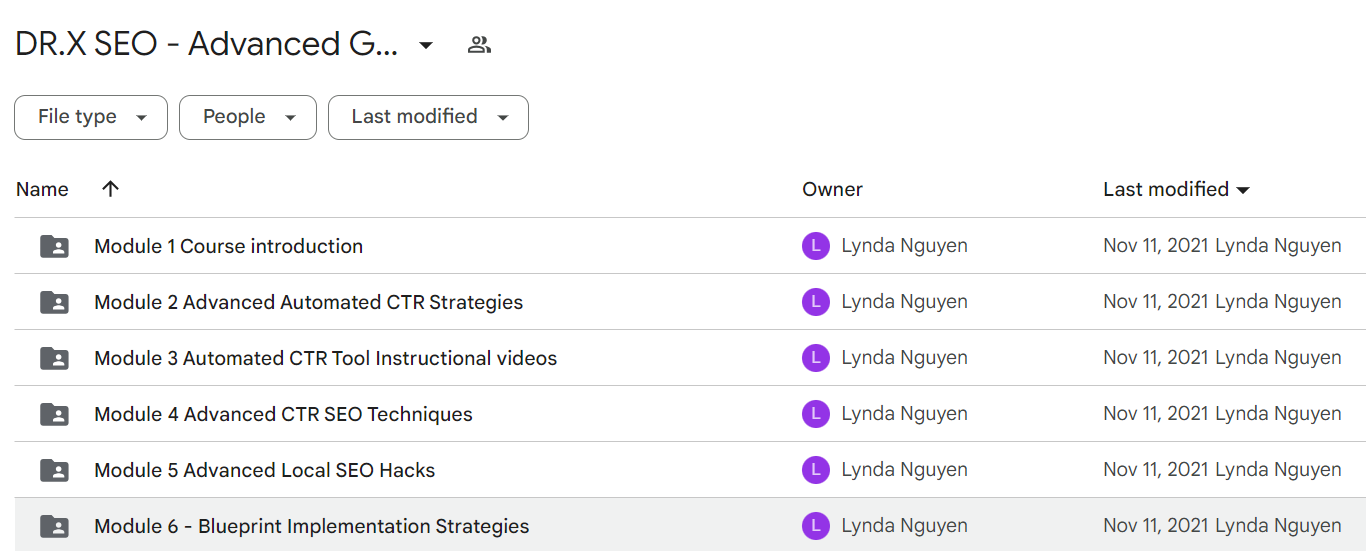Click the Module 6 shared folder icon
1366x551 pixels.
click(55, 526)
